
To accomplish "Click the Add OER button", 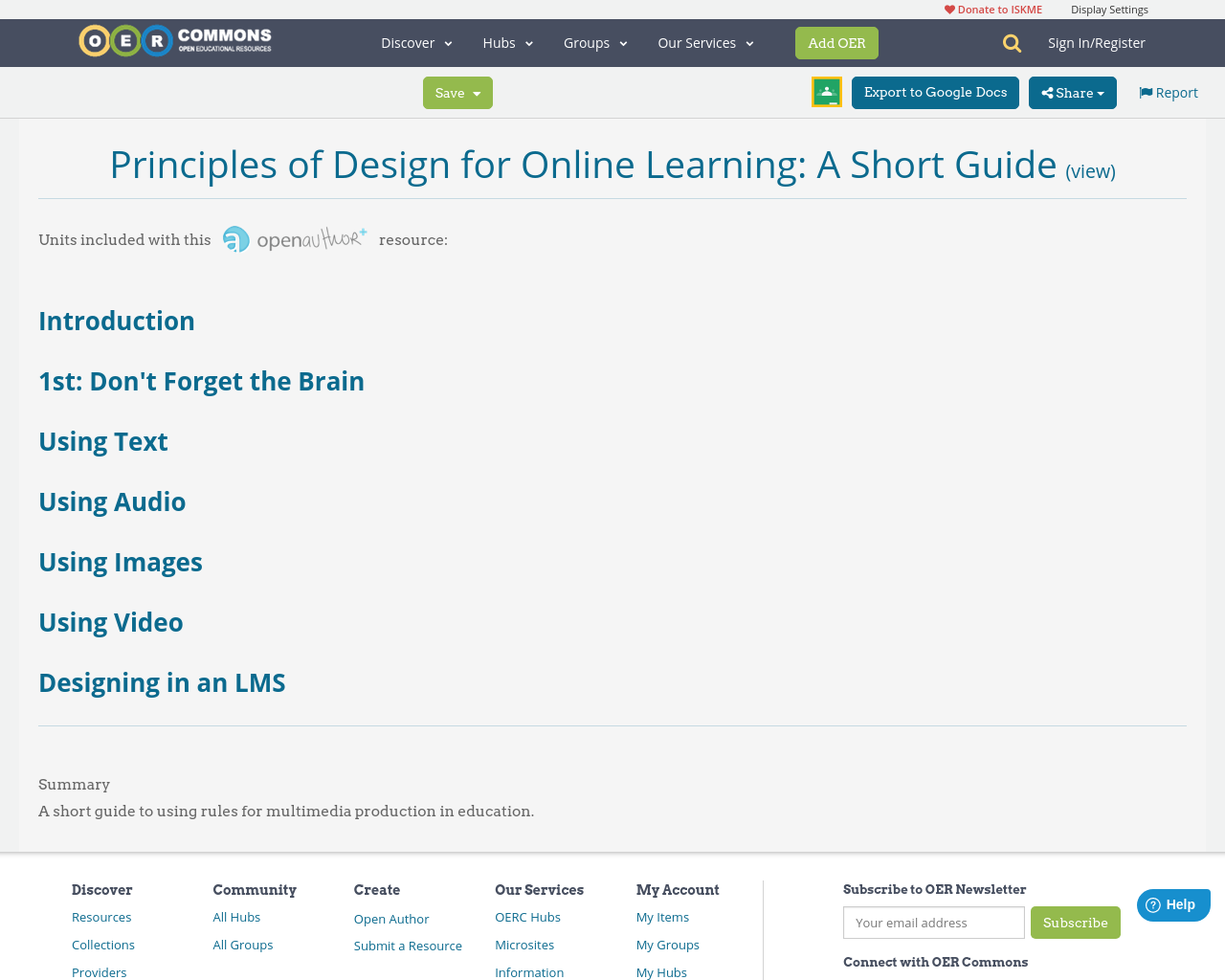I will point(836,41).
